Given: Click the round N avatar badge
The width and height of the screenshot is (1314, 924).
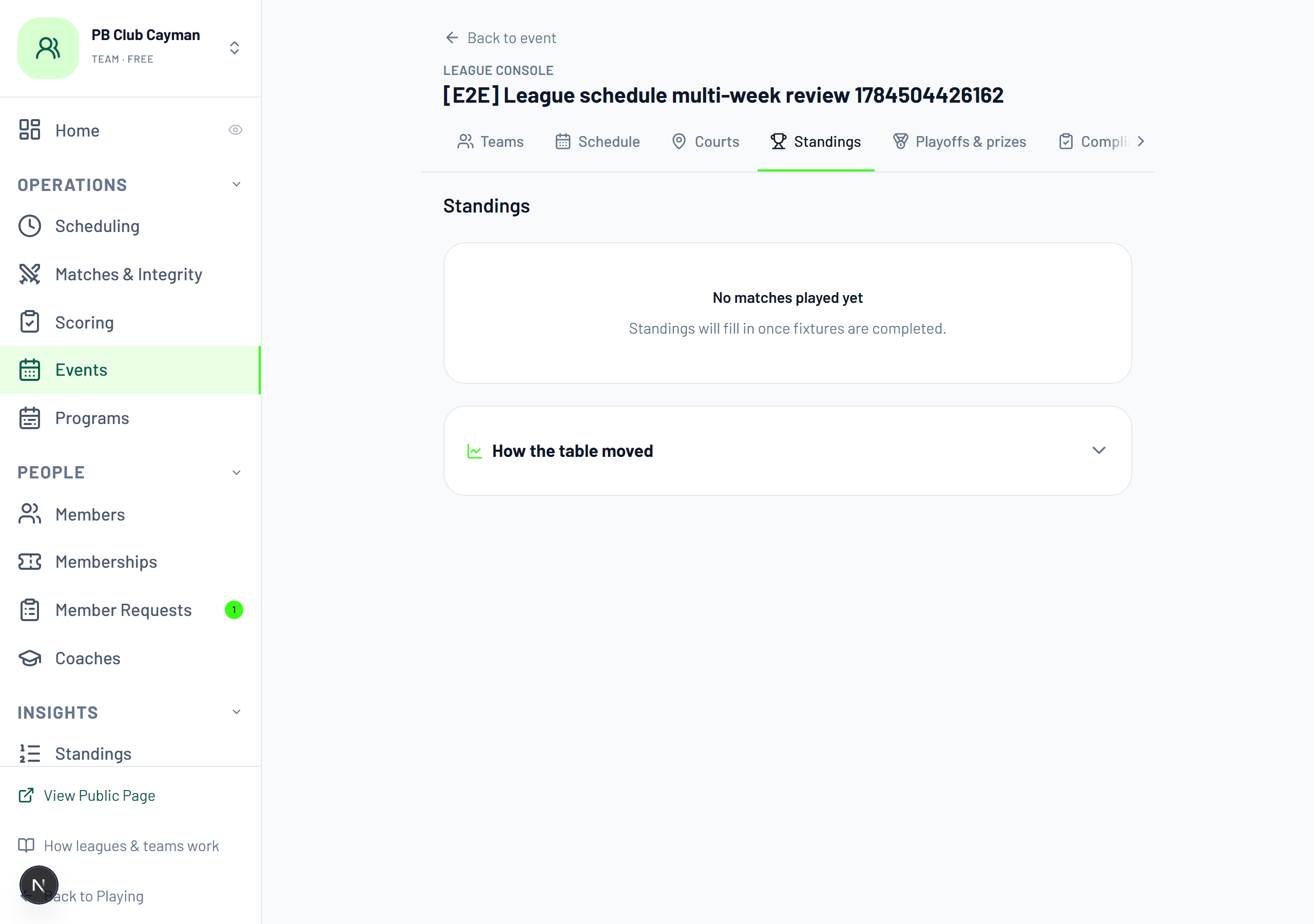Looking at the screenshot, I should coord(39,885).
